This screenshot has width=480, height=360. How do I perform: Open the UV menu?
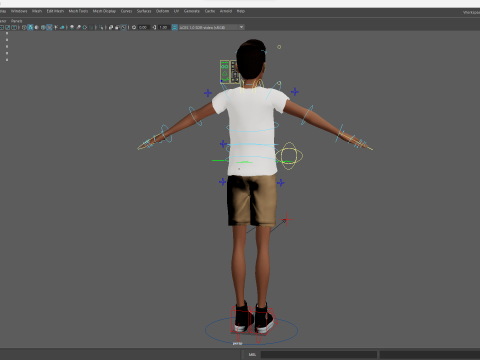(176, 11)
